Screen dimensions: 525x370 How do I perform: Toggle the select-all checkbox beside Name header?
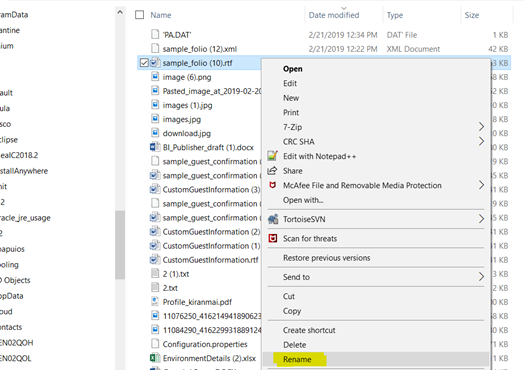tap(139, 15)
